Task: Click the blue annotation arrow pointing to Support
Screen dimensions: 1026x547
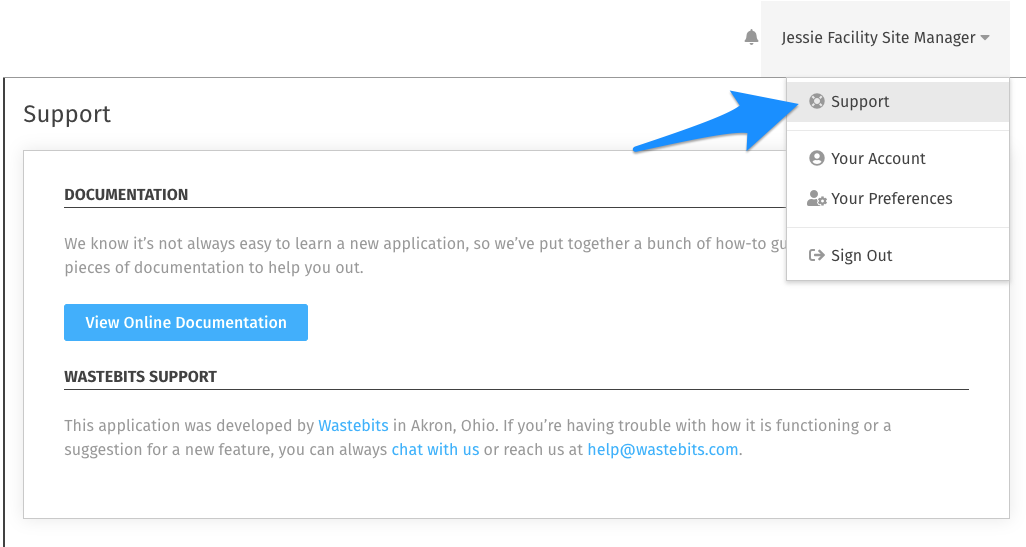Action: click(716, 122)
